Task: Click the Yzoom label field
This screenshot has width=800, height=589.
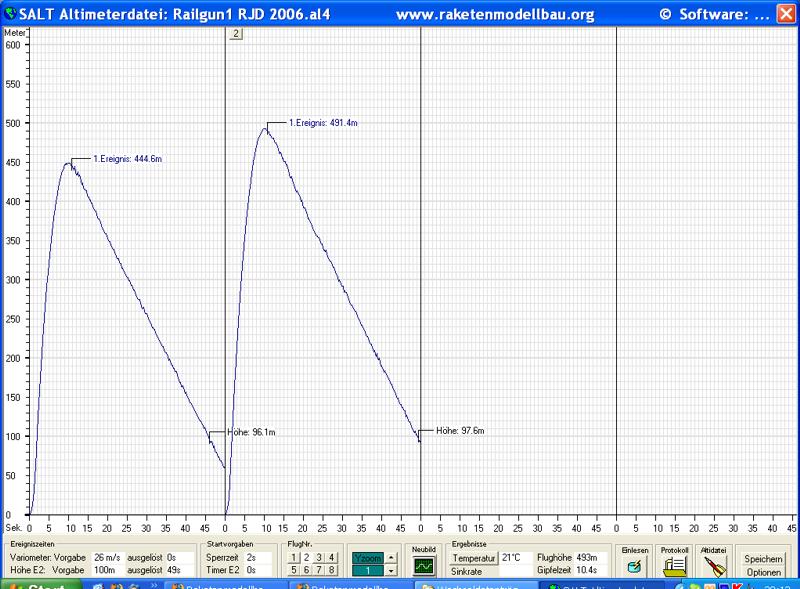Action: pyautogui.click(x=368, y=558)
